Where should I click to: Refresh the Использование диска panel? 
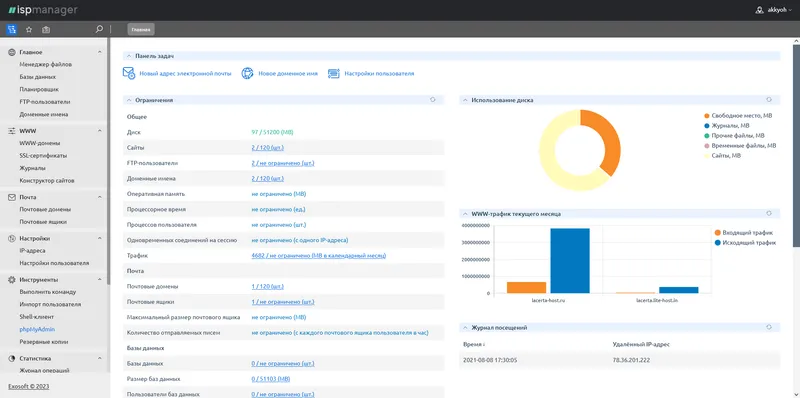[x=769, y=100]
